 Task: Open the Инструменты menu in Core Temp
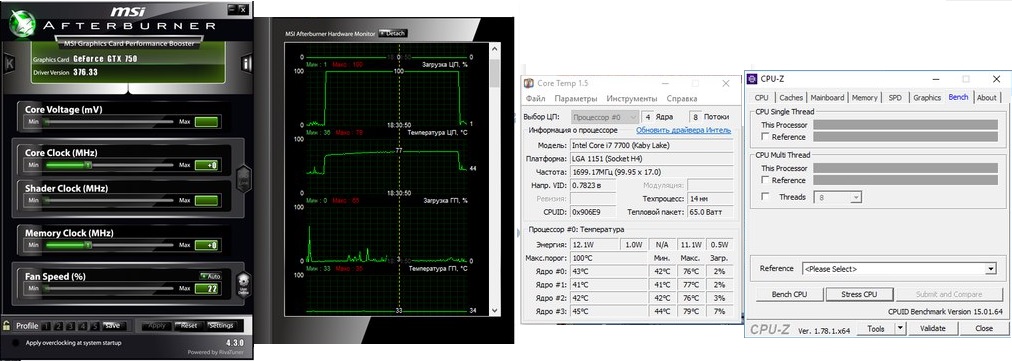[x=632, y=99]
